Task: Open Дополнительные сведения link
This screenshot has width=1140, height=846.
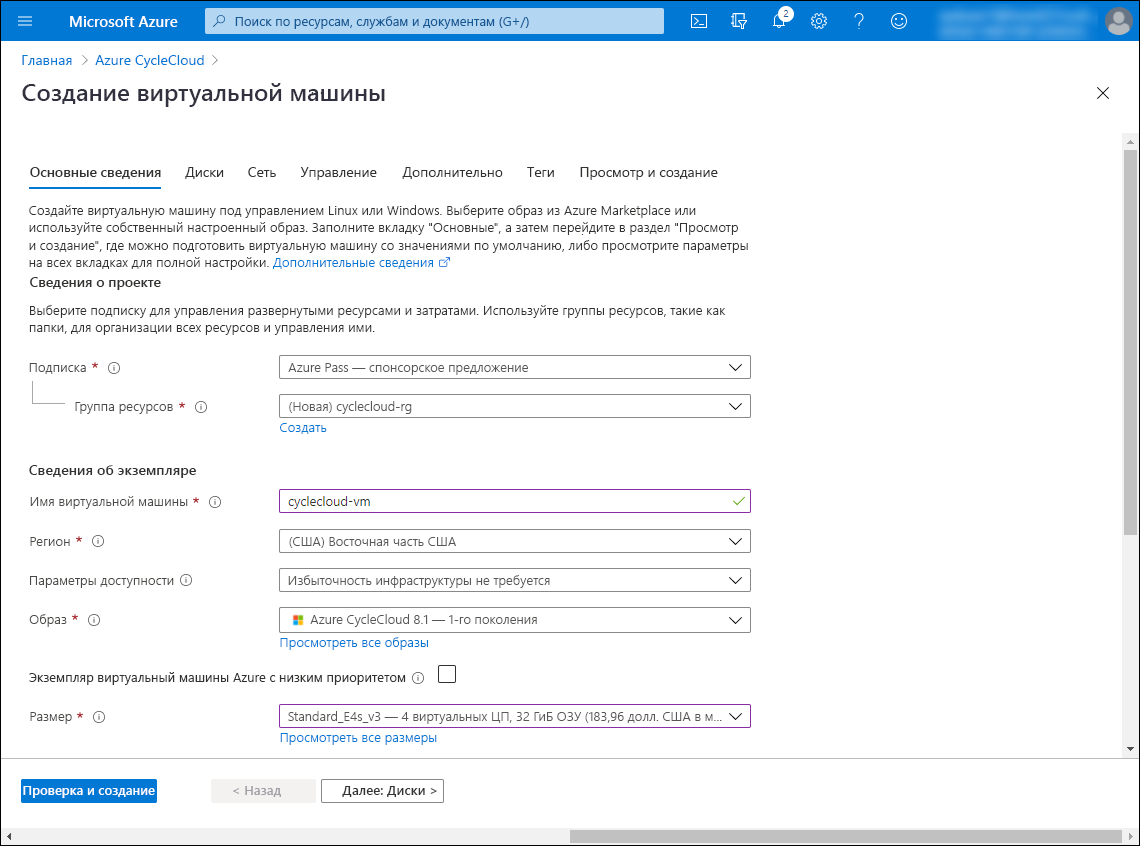Action: 353,263
